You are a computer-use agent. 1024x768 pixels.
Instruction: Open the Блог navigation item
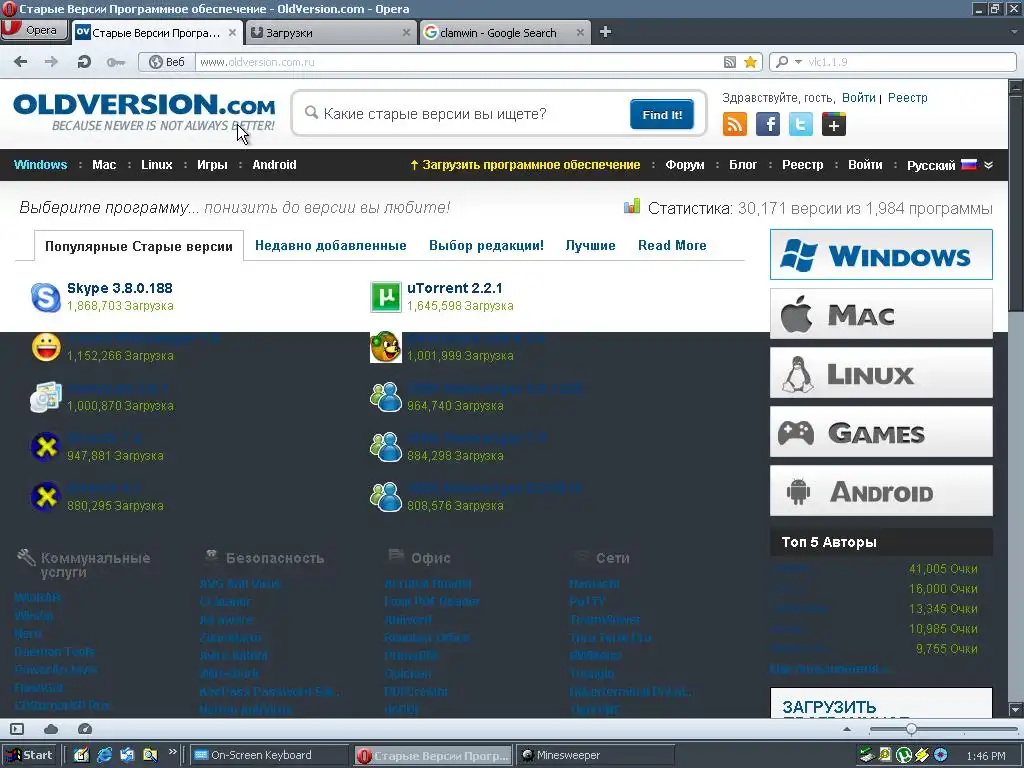coord(743,165)
